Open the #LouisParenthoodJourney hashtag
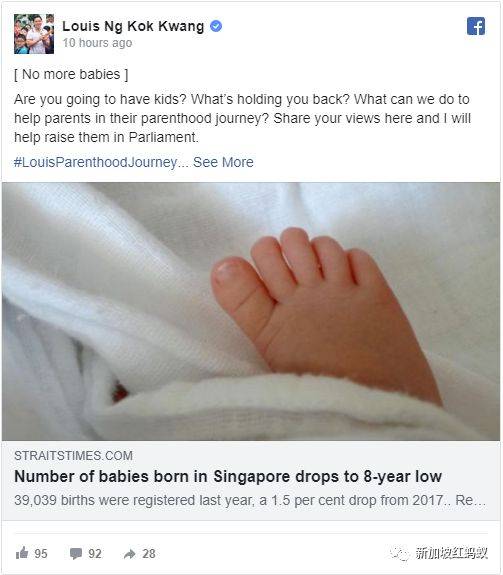503x575 pixels. pyautogui.click(x=96, y=162)
